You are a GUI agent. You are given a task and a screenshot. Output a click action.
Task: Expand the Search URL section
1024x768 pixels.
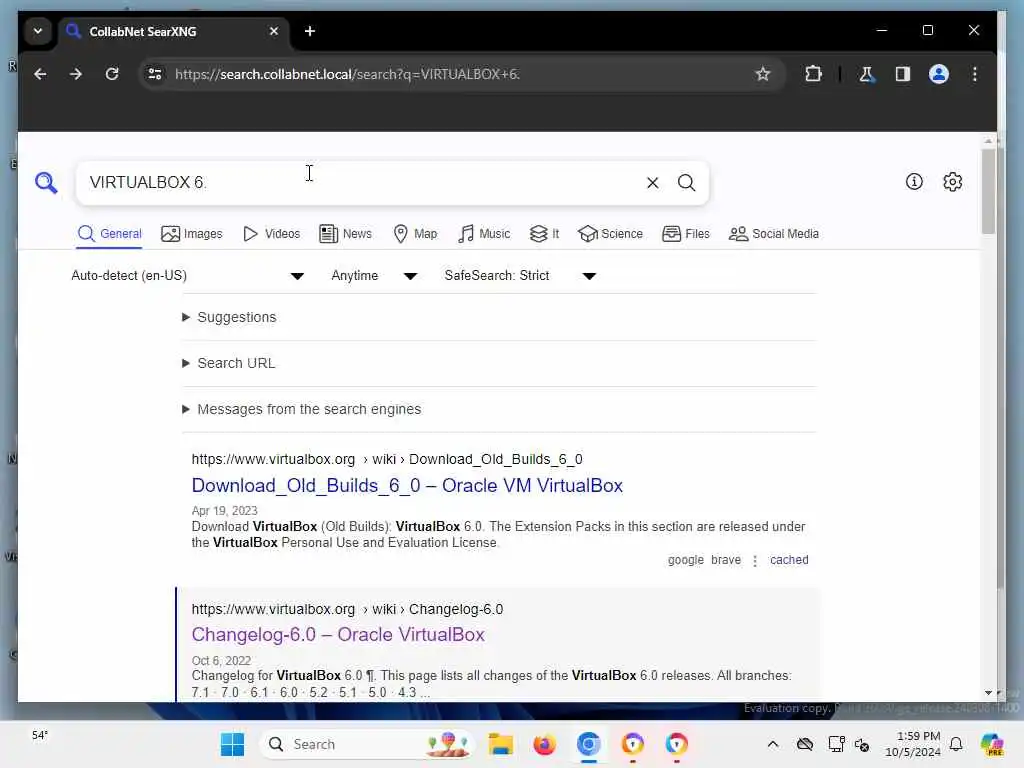pos(236,363)
